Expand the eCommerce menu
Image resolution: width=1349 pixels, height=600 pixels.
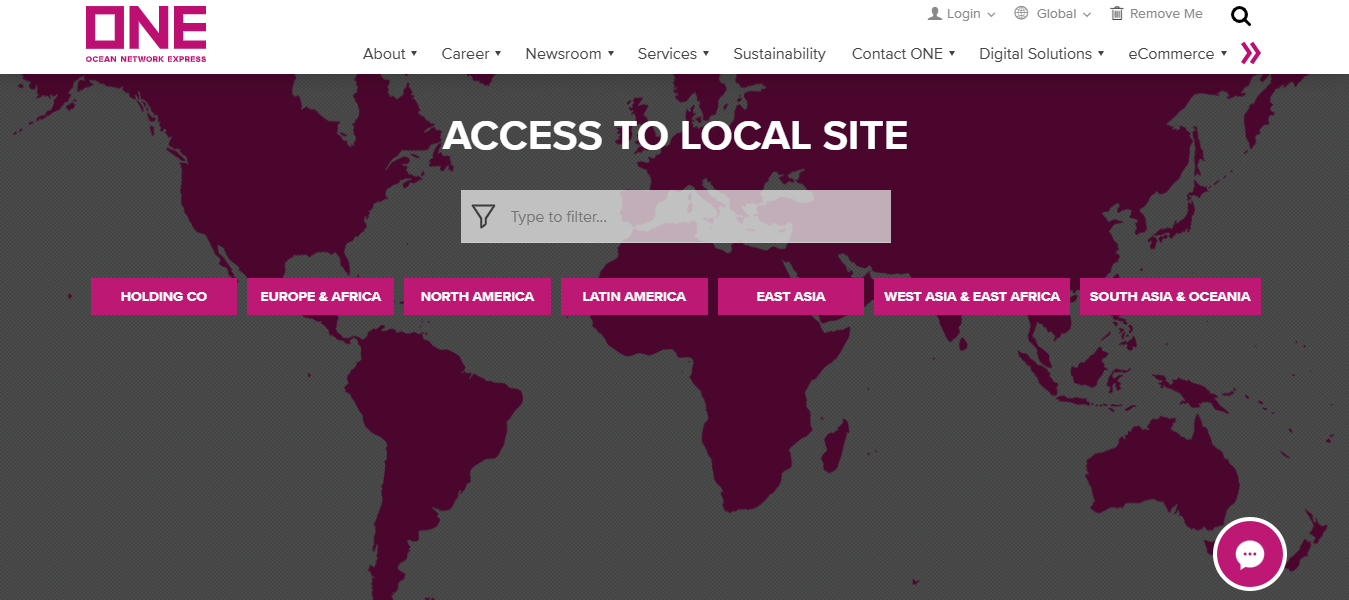click(x=1177, y=54)
